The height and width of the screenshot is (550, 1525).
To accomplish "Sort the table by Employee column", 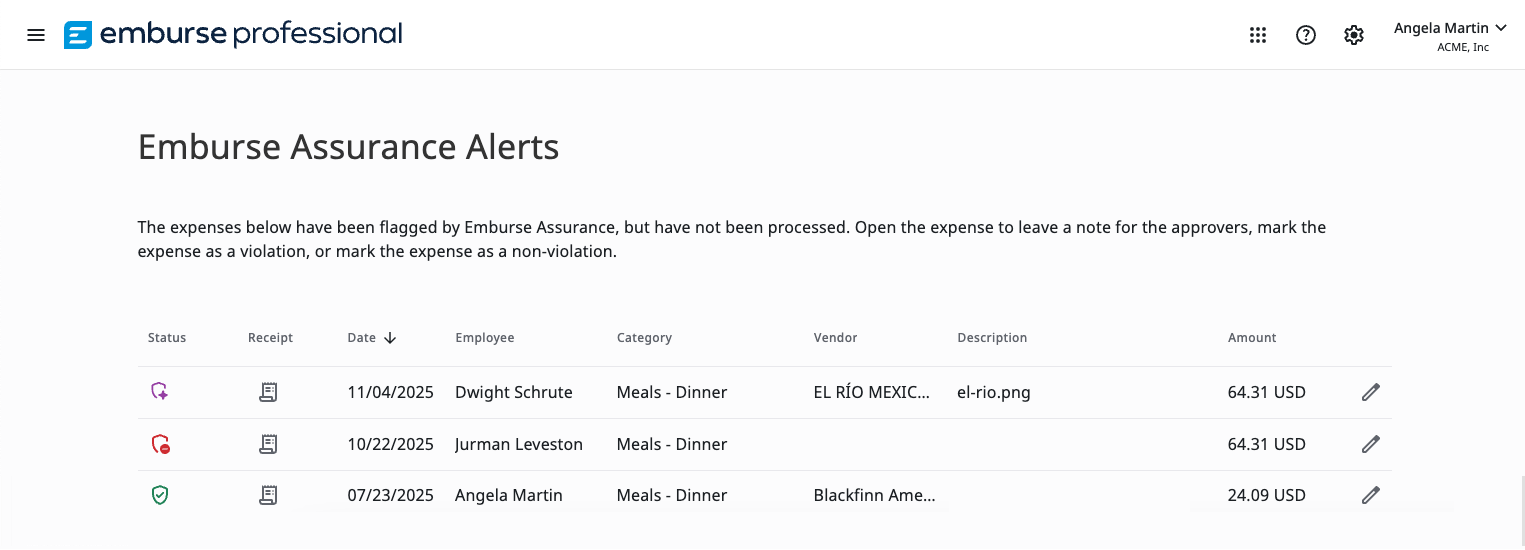I will tap(485, 338).
